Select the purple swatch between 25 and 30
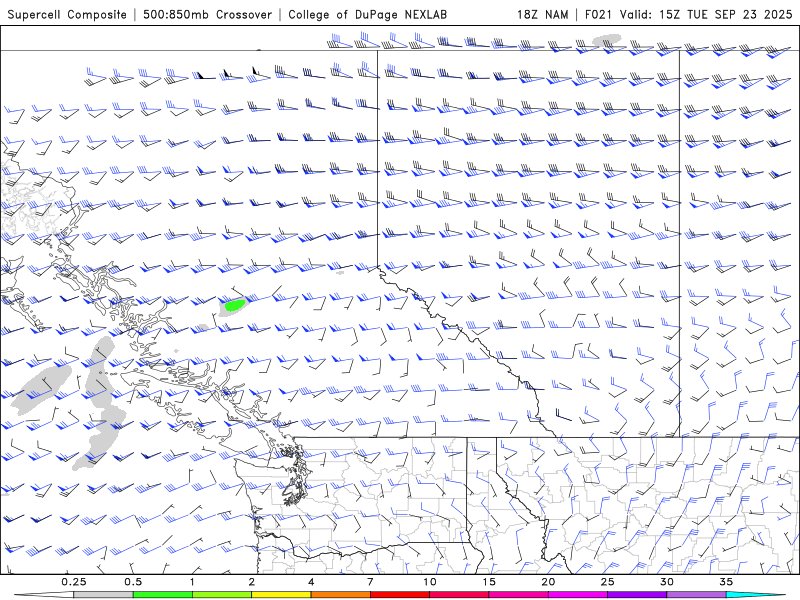 [637, 595]
